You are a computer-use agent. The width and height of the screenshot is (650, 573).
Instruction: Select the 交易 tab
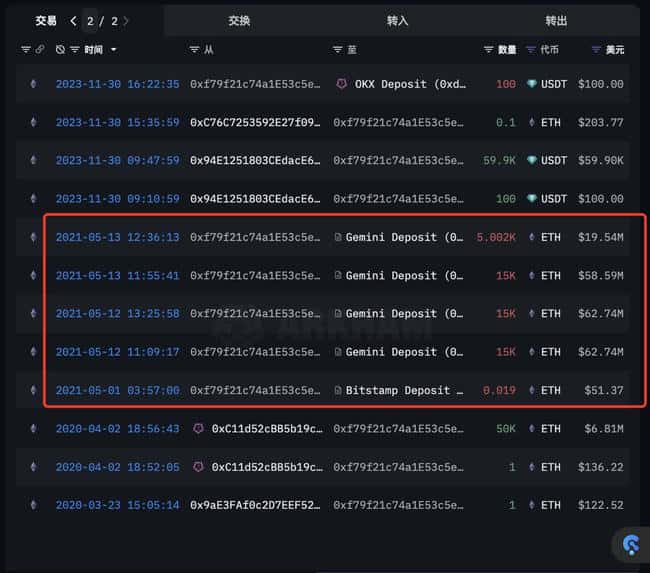(46, 21)
